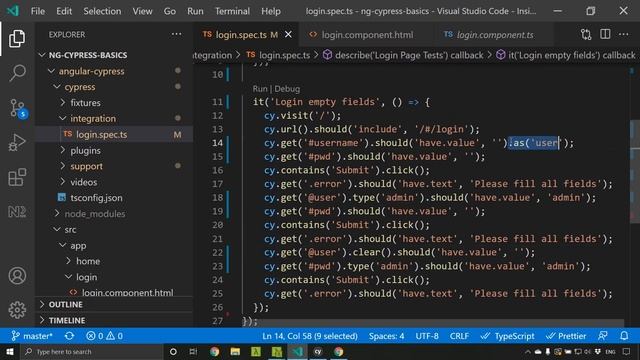
Task: Change UTF-8 file encoding
Action: coord(427,336)
